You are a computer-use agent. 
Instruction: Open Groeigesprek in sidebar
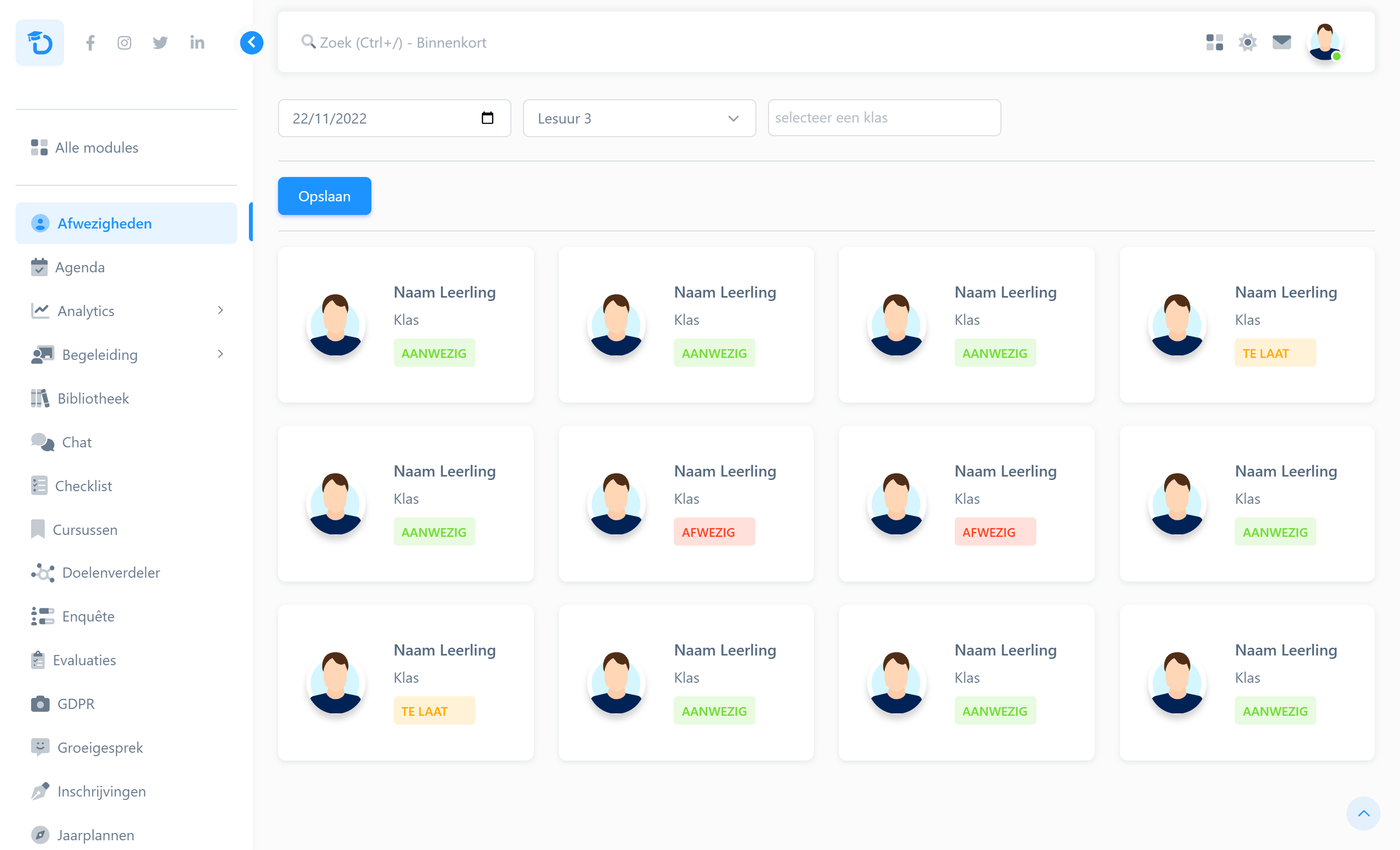[x=126, y=748]
